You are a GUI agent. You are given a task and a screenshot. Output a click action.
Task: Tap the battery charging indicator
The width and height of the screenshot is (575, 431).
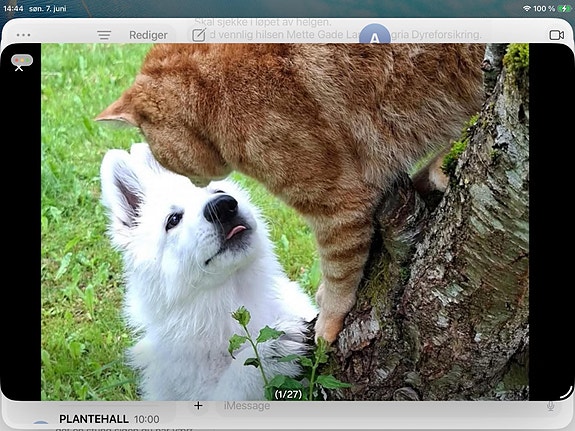(x=564, y=8)
